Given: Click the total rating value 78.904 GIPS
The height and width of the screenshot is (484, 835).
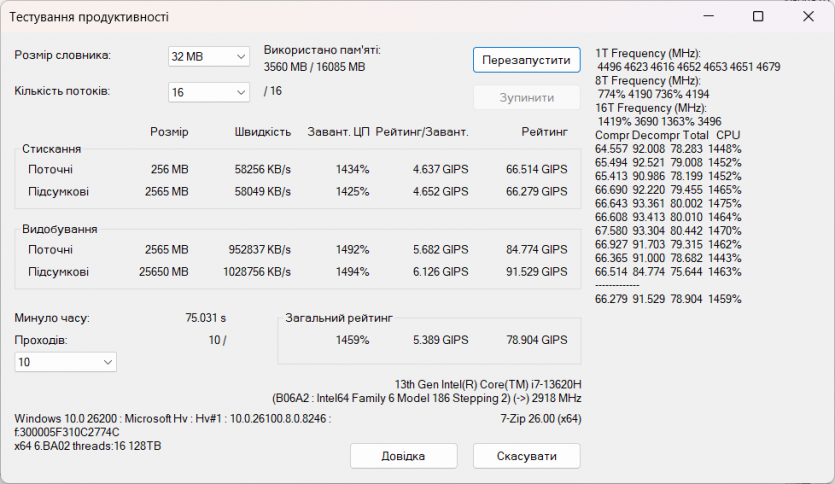Looking at the screenshot, I should [x=536, y=340].
